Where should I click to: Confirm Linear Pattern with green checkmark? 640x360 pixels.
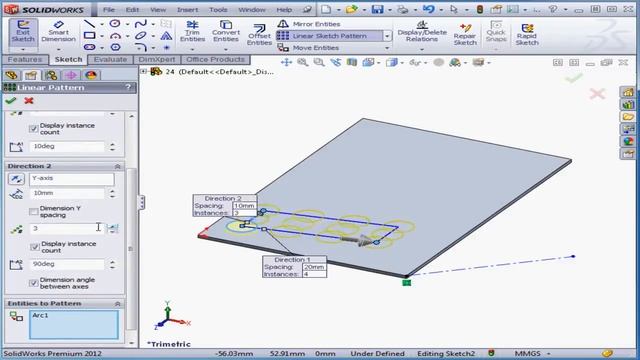[11, 100]
